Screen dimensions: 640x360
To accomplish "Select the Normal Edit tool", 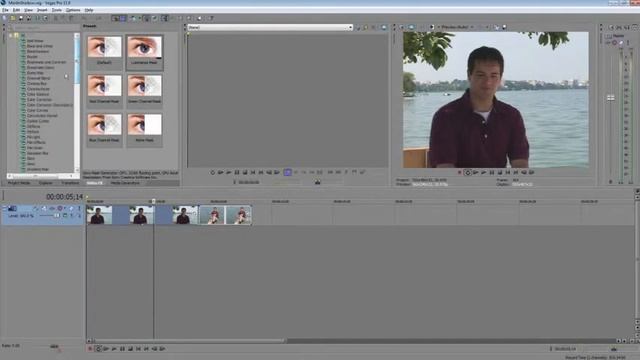I will coord(165,18).
